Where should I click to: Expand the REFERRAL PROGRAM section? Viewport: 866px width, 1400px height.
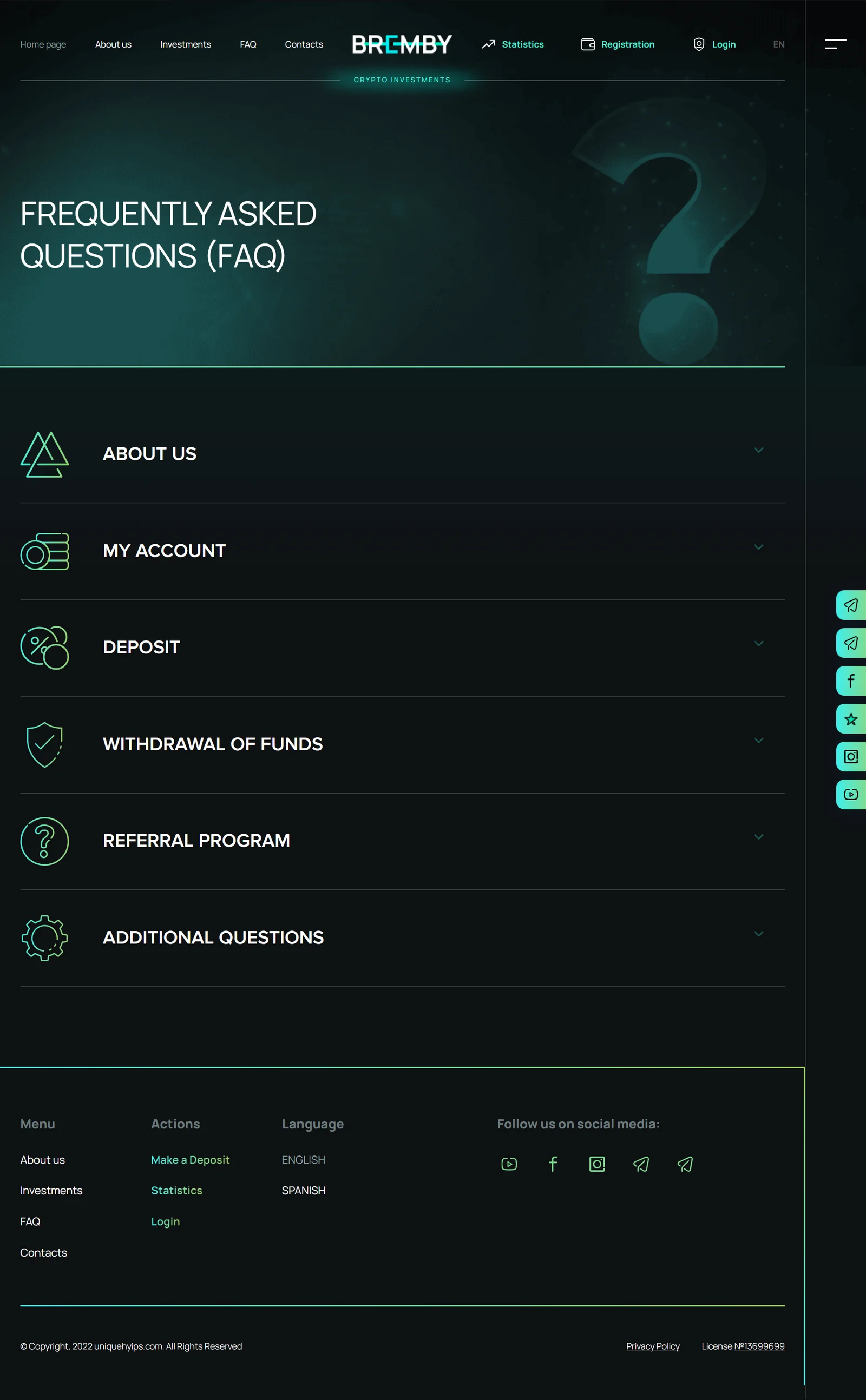tap(758, 837)
